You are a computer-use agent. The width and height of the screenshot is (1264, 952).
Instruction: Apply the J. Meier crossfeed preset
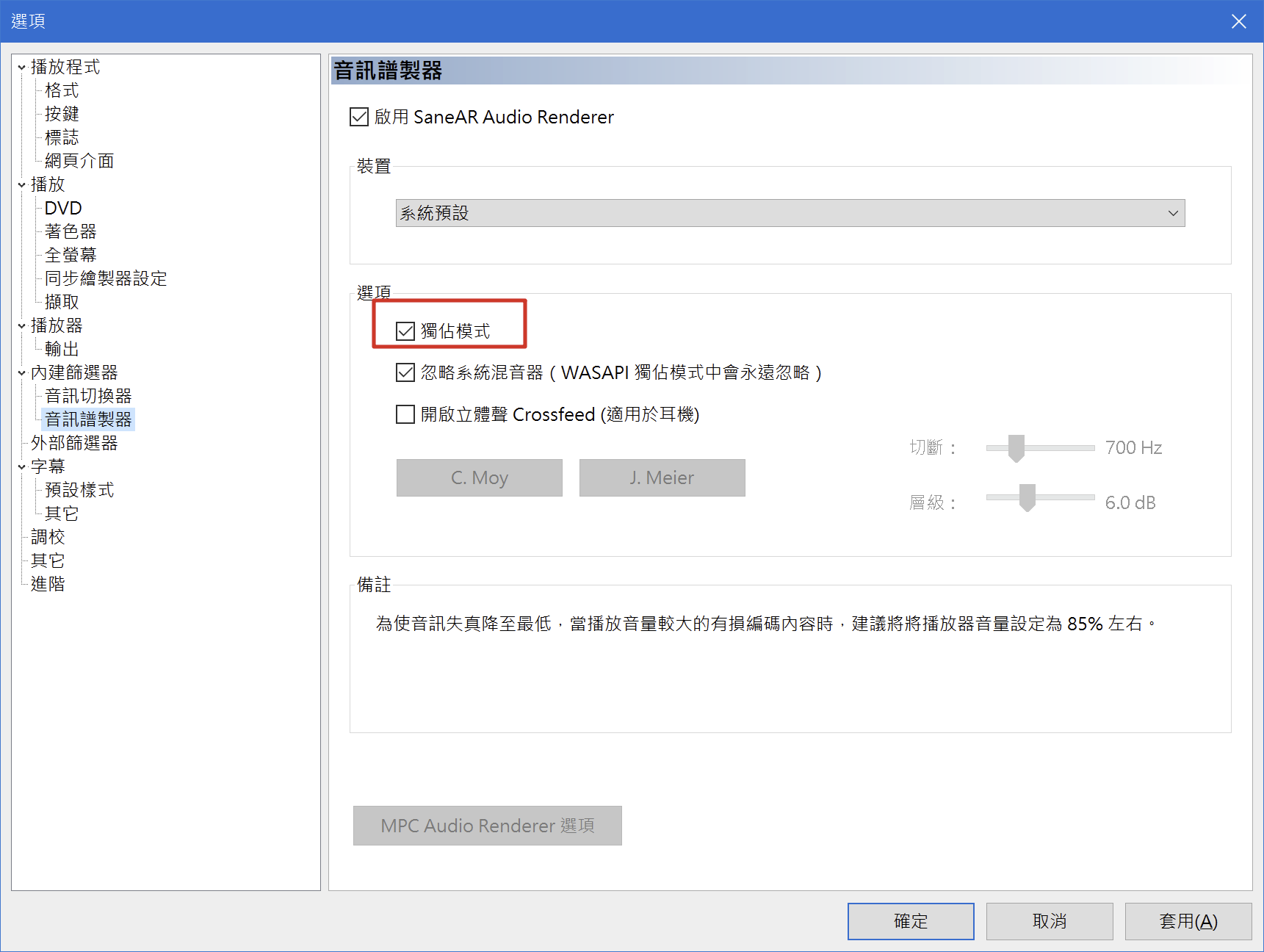click(662, 477)
